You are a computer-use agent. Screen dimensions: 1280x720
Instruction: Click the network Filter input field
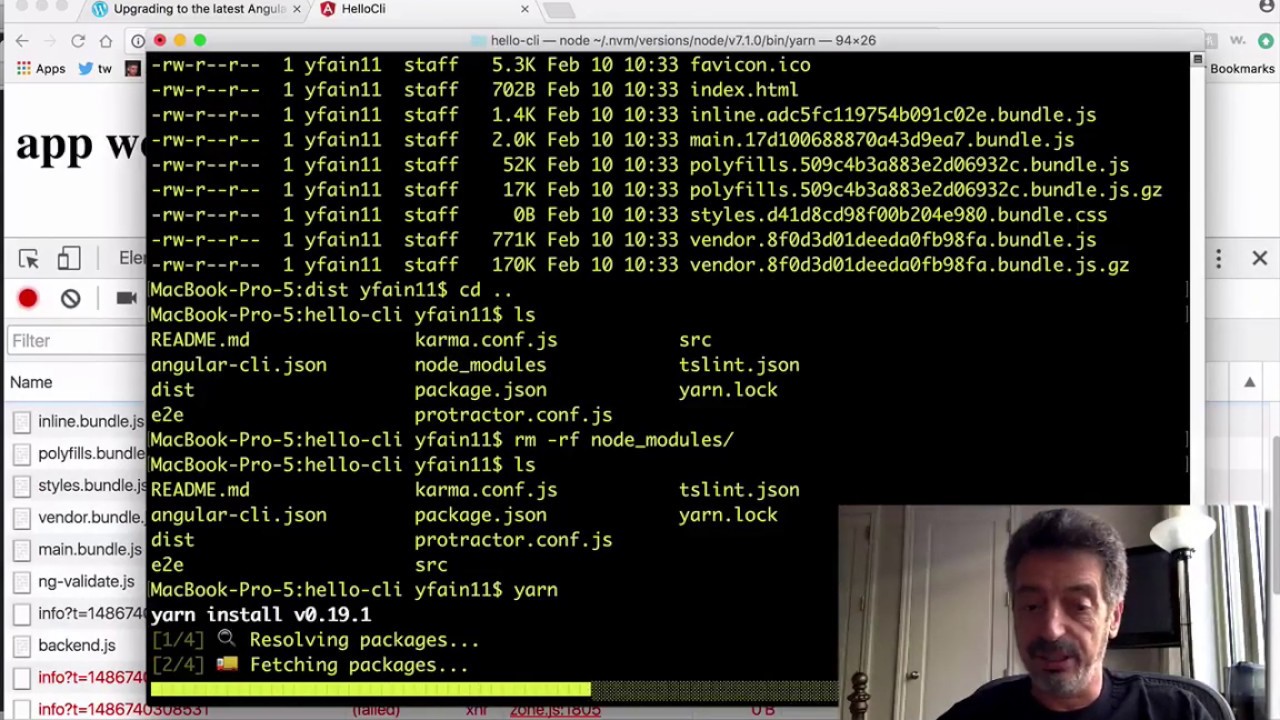[x=76, y=341]
